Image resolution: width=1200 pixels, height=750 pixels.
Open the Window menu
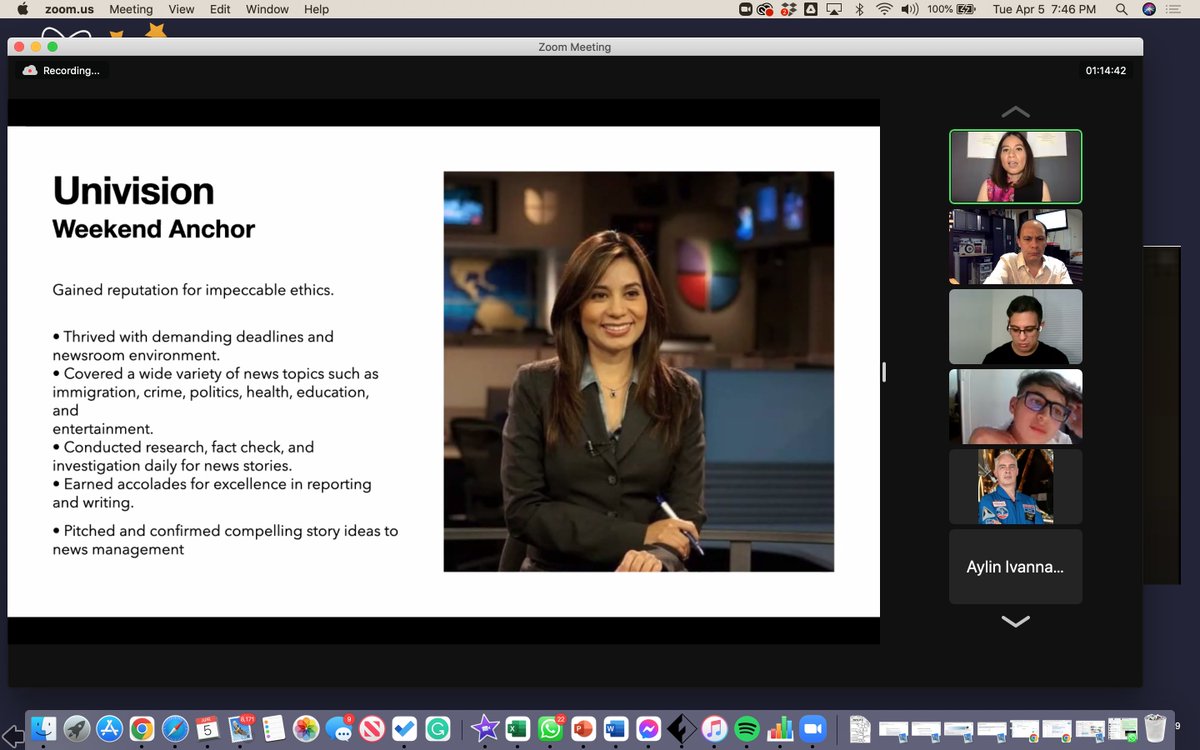pyautogui.click(x=267, y=9)
